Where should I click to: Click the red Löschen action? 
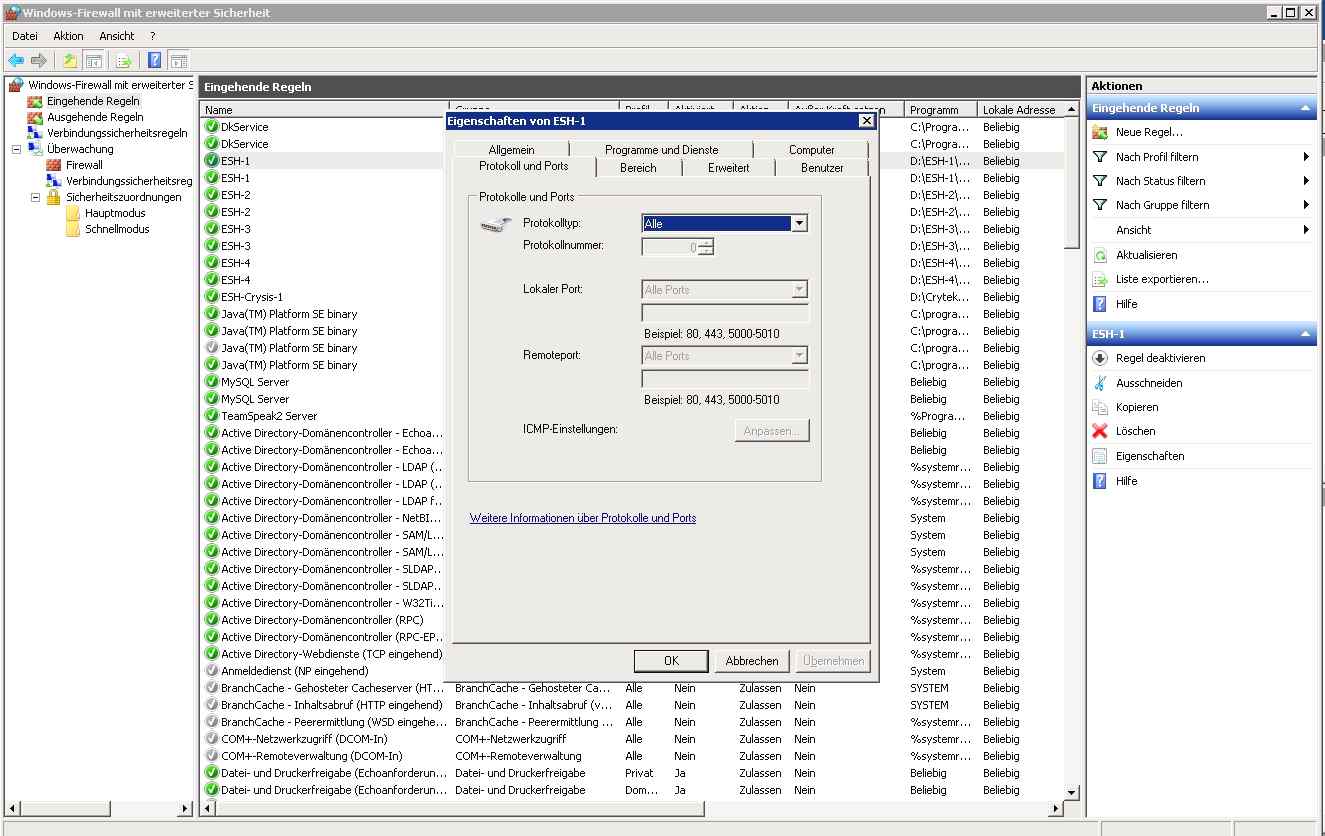coord(1135,431)
